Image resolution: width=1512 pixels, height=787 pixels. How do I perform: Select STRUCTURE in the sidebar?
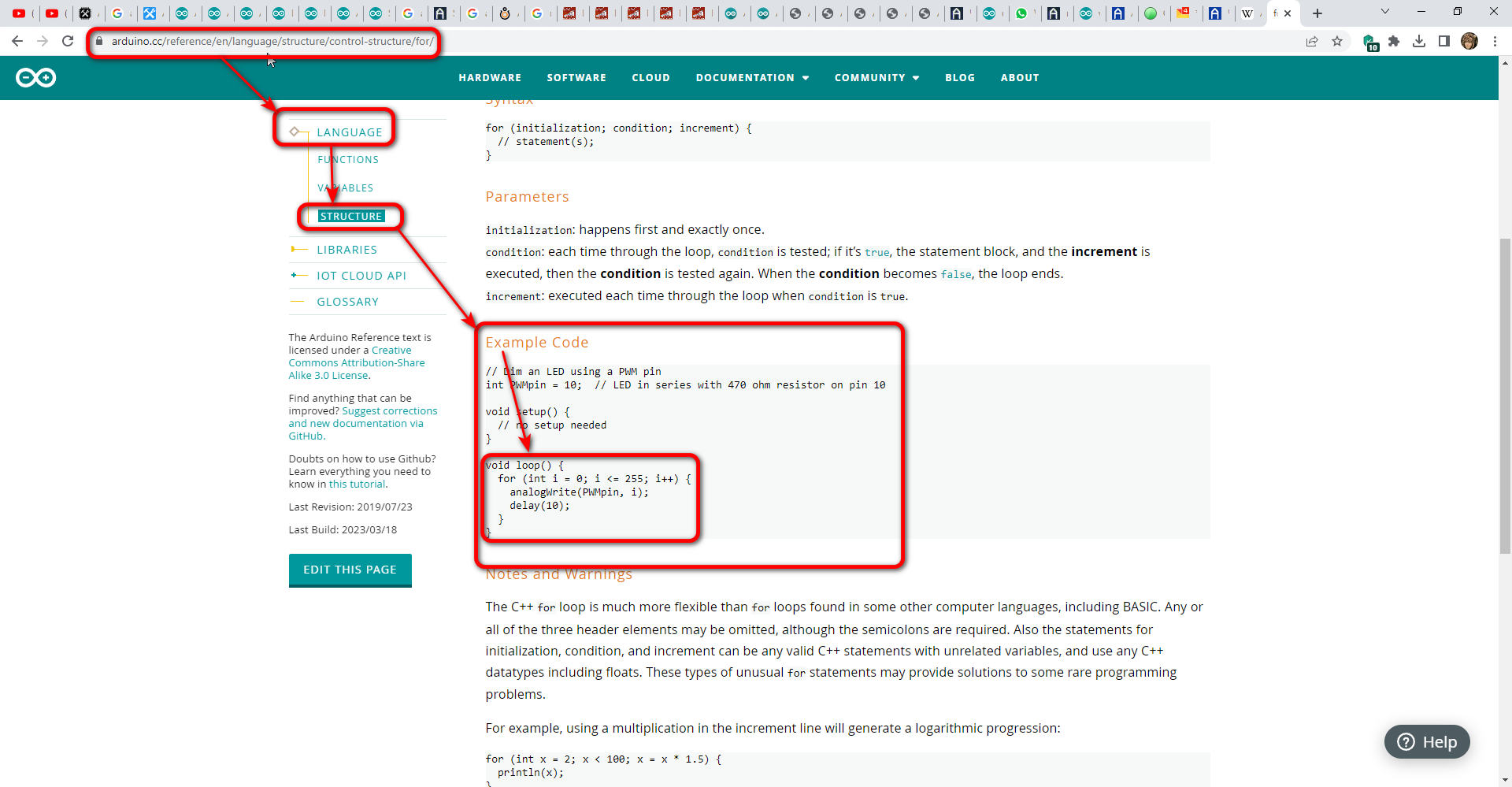click(x=351, y=216)
